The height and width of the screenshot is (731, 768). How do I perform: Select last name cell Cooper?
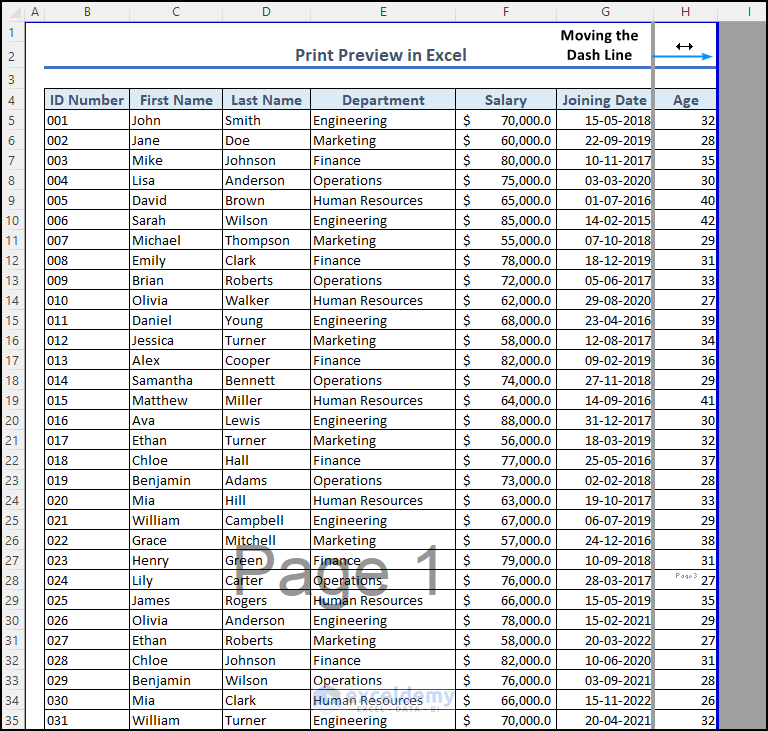pos(266,361)
